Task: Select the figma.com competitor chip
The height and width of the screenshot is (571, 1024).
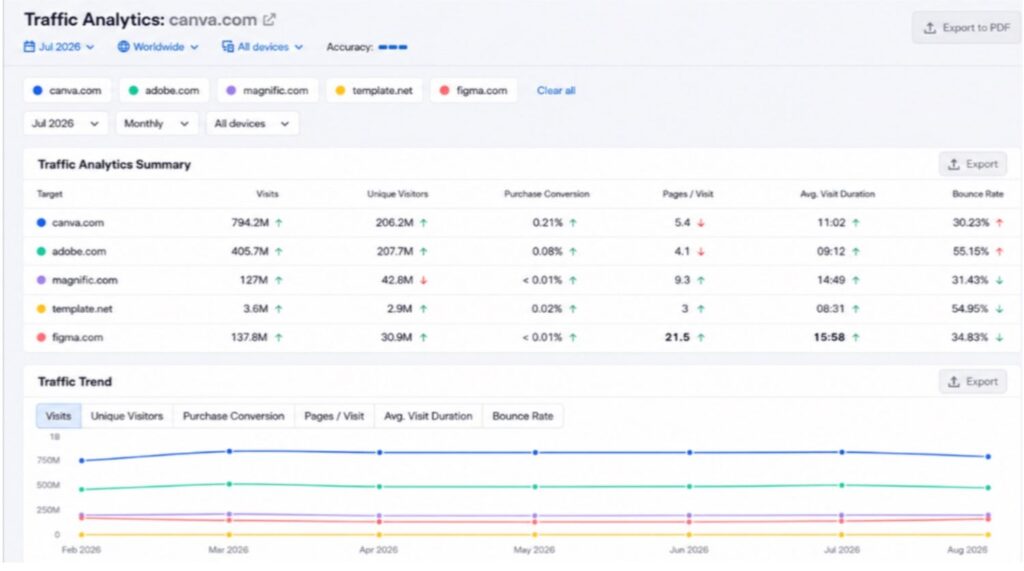Action: pyautogui.click(x=473, y=91)
